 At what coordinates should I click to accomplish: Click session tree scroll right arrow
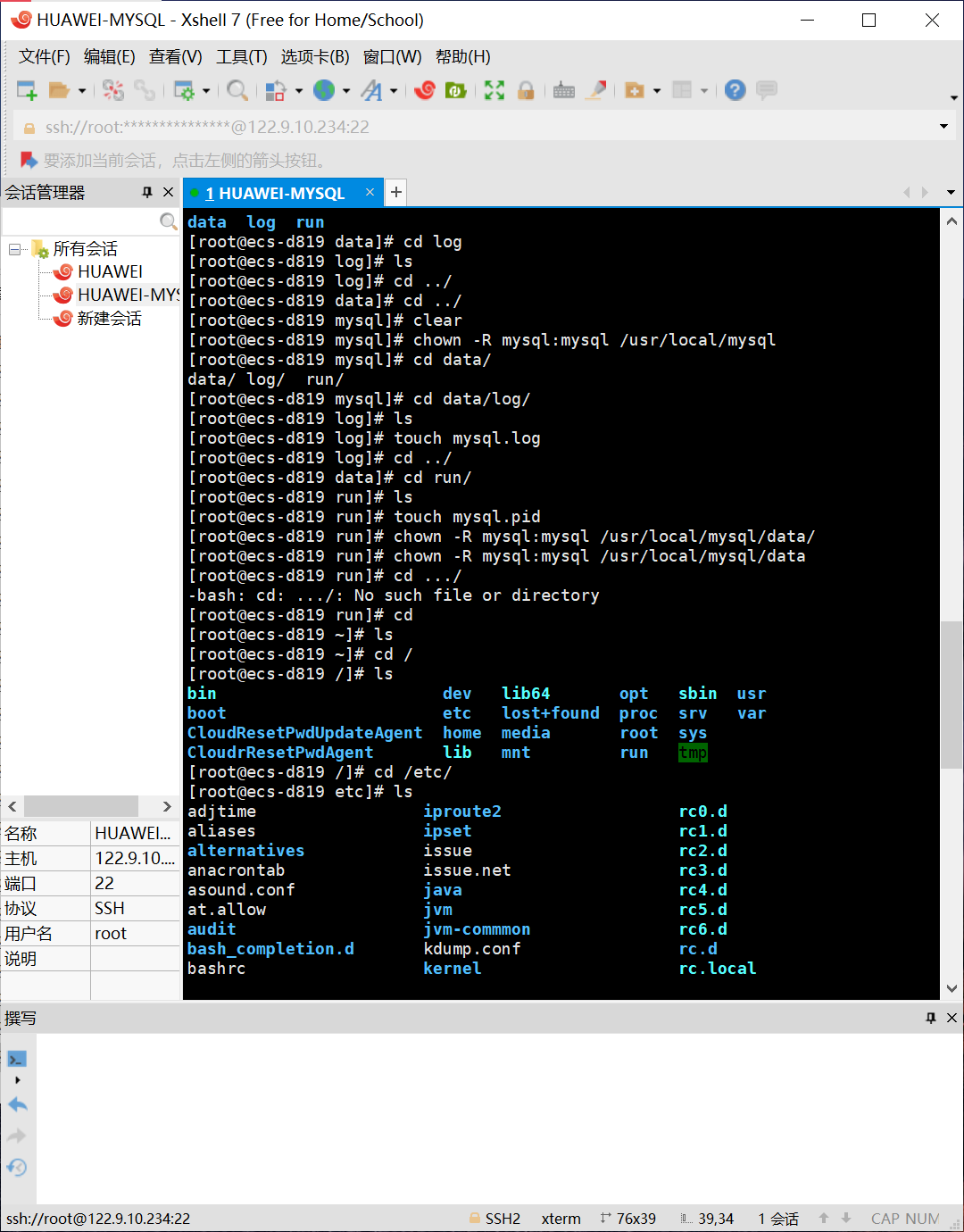click(x=167, y=806)
